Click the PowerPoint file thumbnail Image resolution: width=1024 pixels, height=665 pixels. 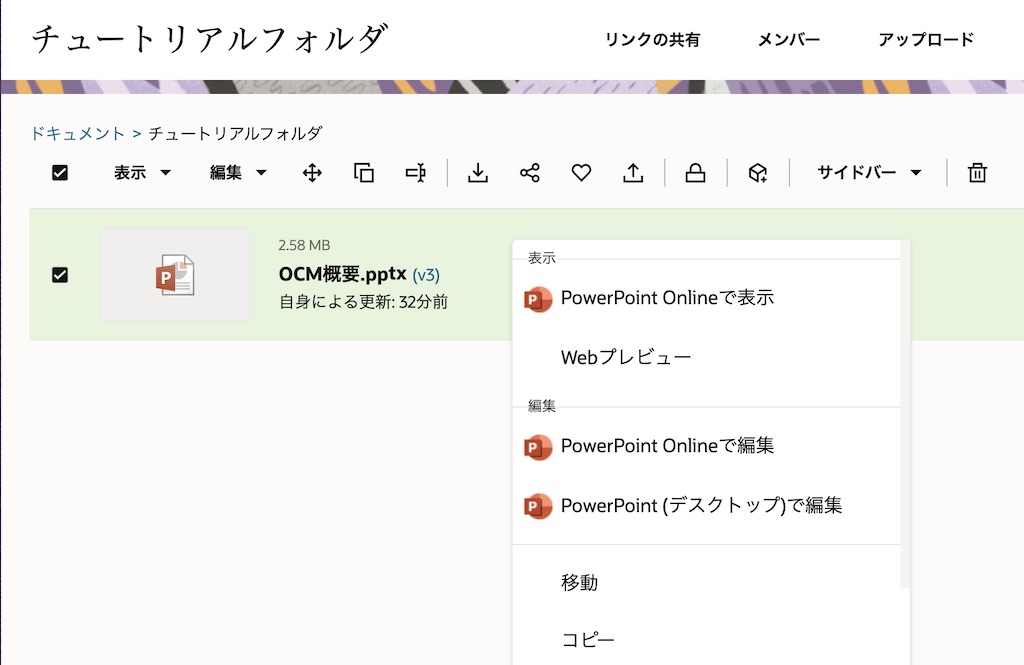[175, 275]
